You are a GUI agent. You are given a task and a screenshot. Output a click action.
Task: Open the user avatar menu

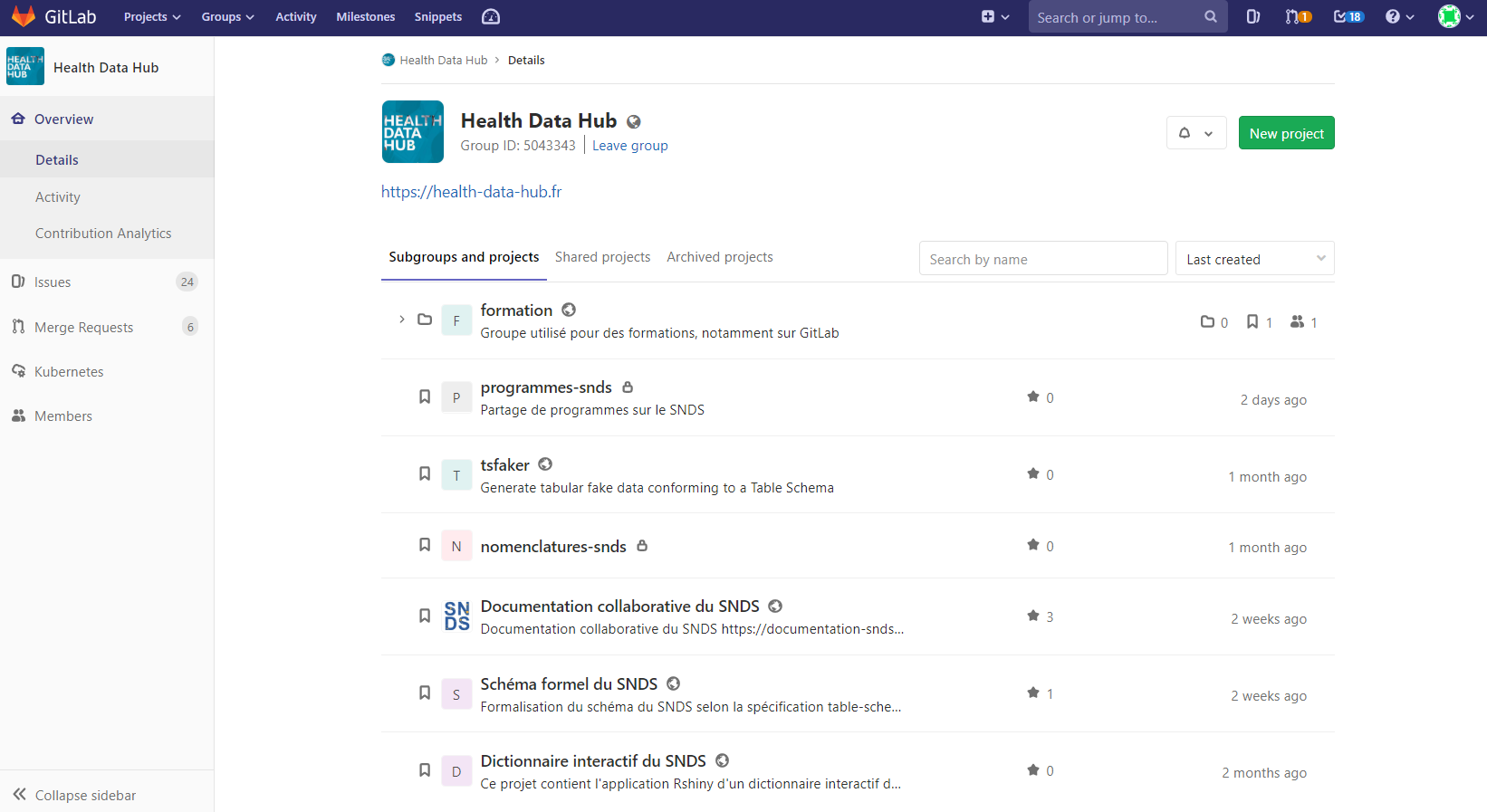[1456, 17]
